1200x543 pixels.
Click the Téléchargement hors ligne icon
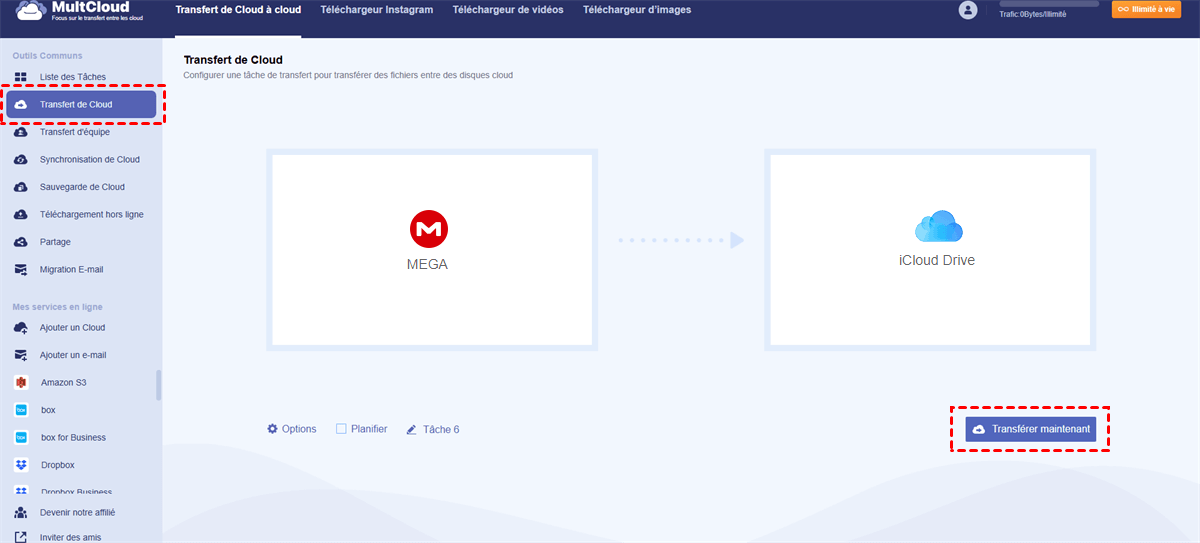point(20,214)
